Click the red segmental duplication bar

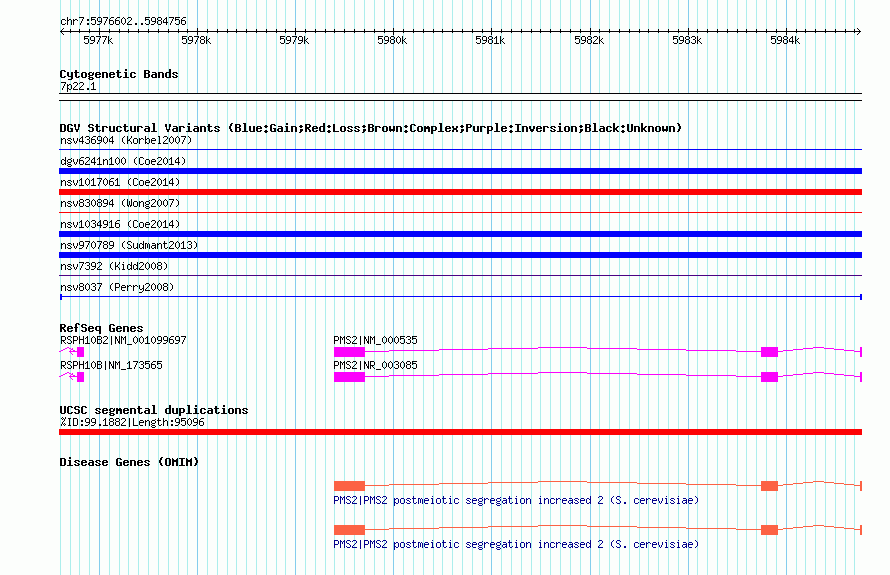click(x=460, y=432)
